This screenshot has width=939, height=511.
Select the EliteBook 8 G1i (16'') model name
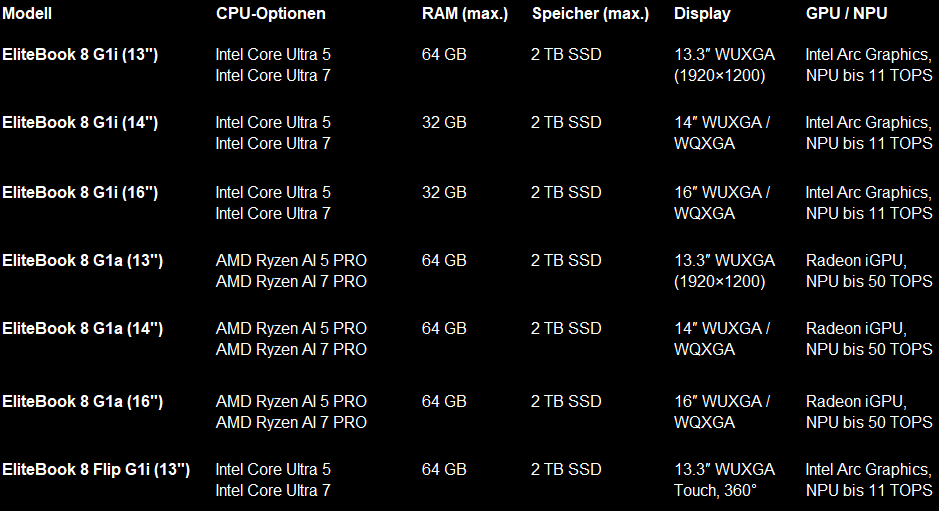(x=80, y=192)
